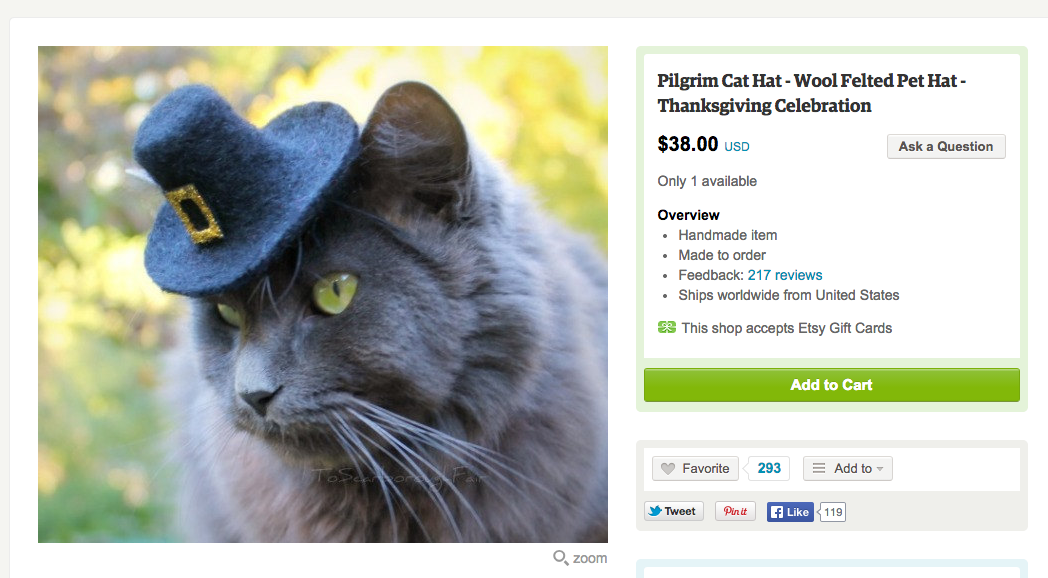
Task: Click the Pilgrim Cat Hat listing title
Action: point(811,93)
